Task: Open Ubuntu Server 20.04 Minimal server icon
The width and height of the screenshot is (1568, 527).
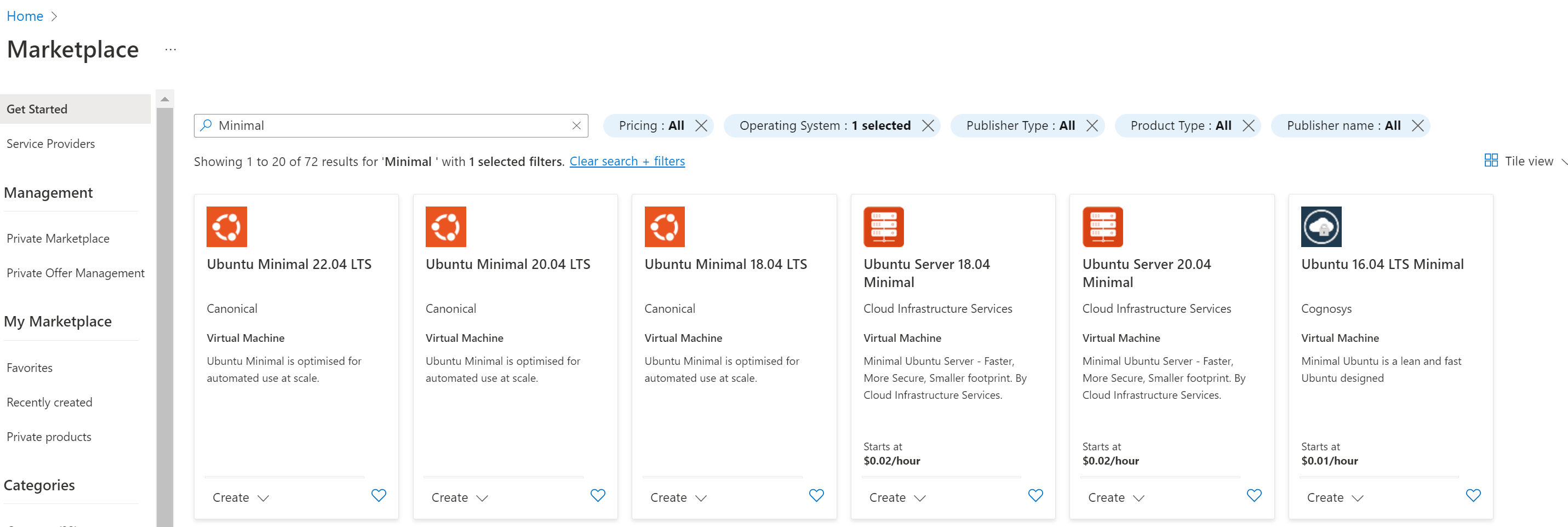Action: pos(1102,226)
